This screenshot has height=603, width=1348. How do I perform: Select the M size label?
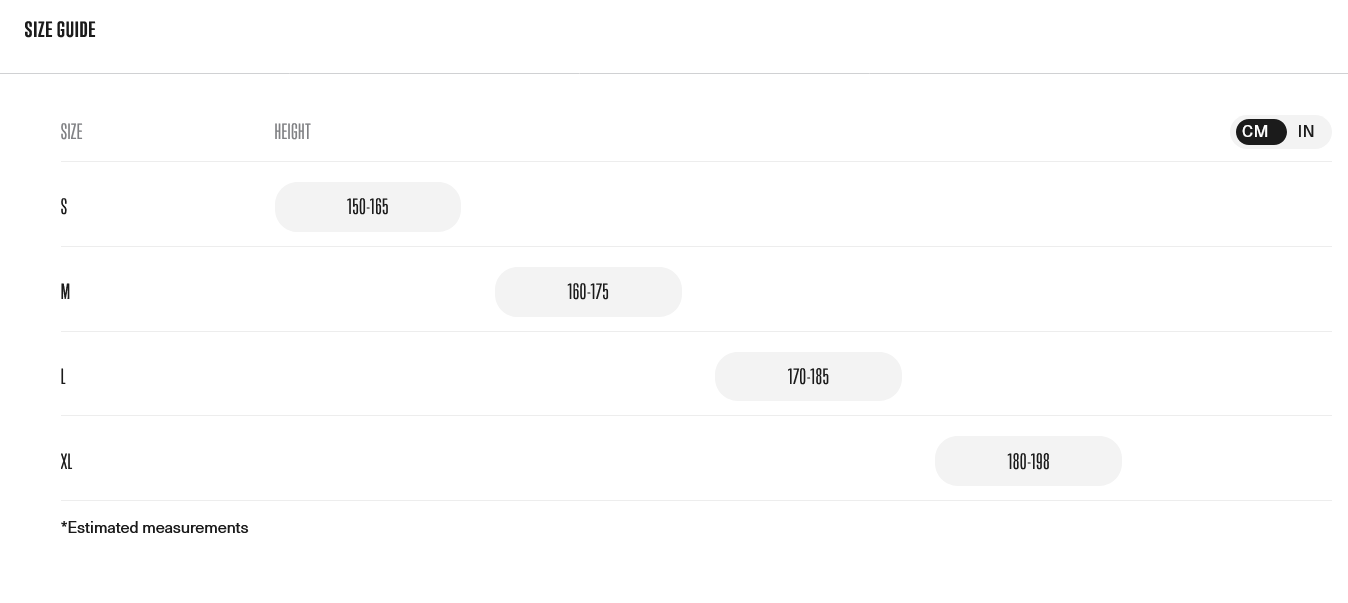65,292
